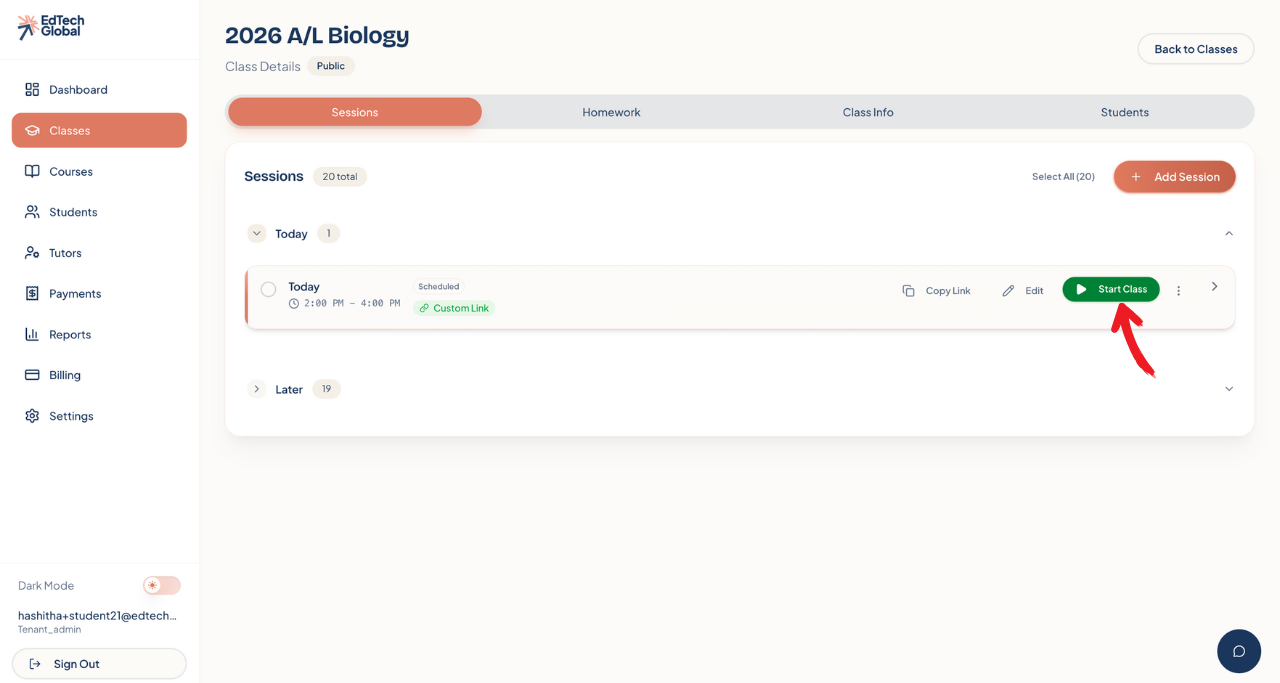Viewport: 1280px width, 683px height.
Task: Click Select All (20) sessions
Action: point(1063,177)
